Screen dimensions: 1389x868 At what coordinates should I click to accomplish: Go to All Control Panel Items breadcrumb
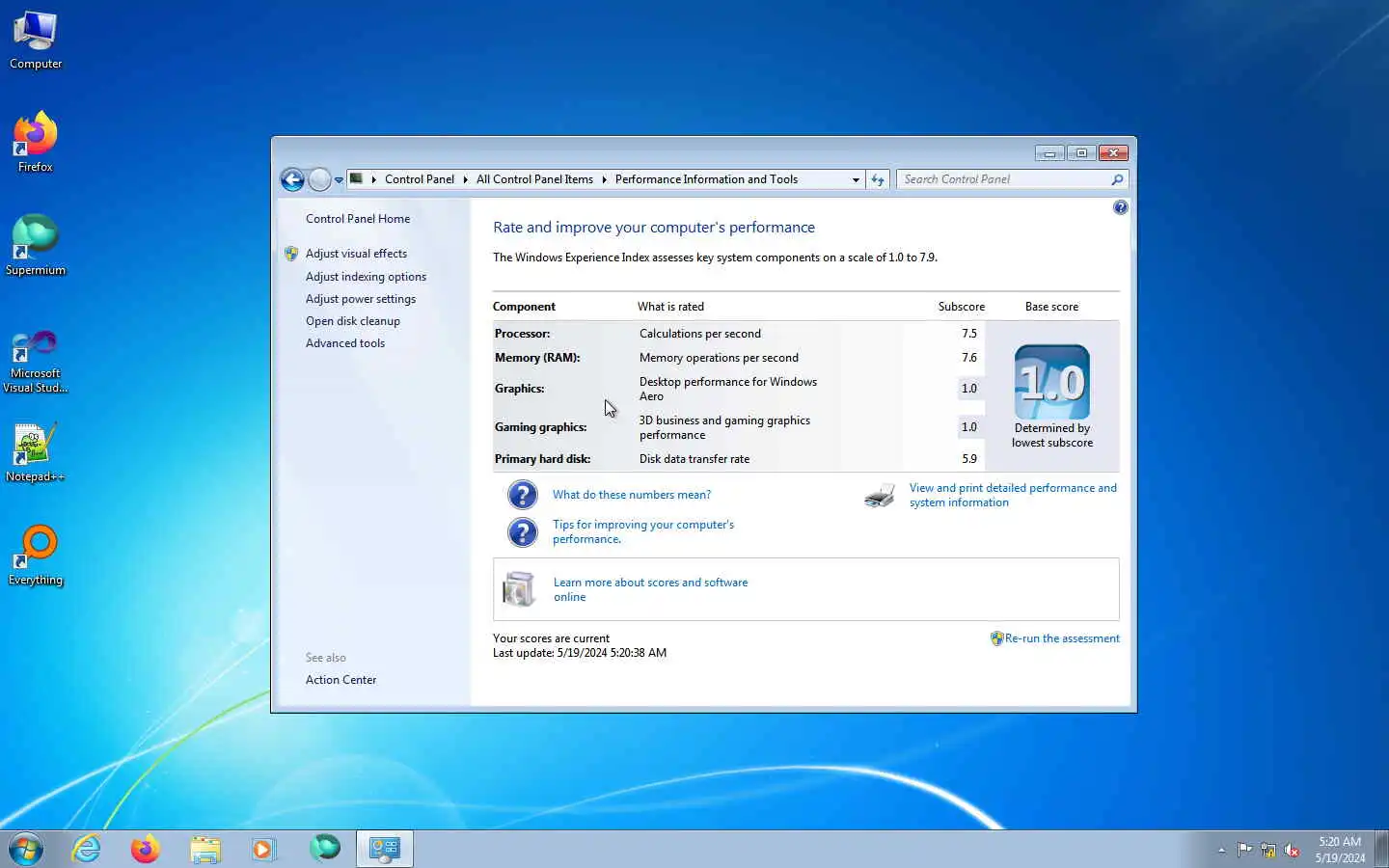(534, 179)
